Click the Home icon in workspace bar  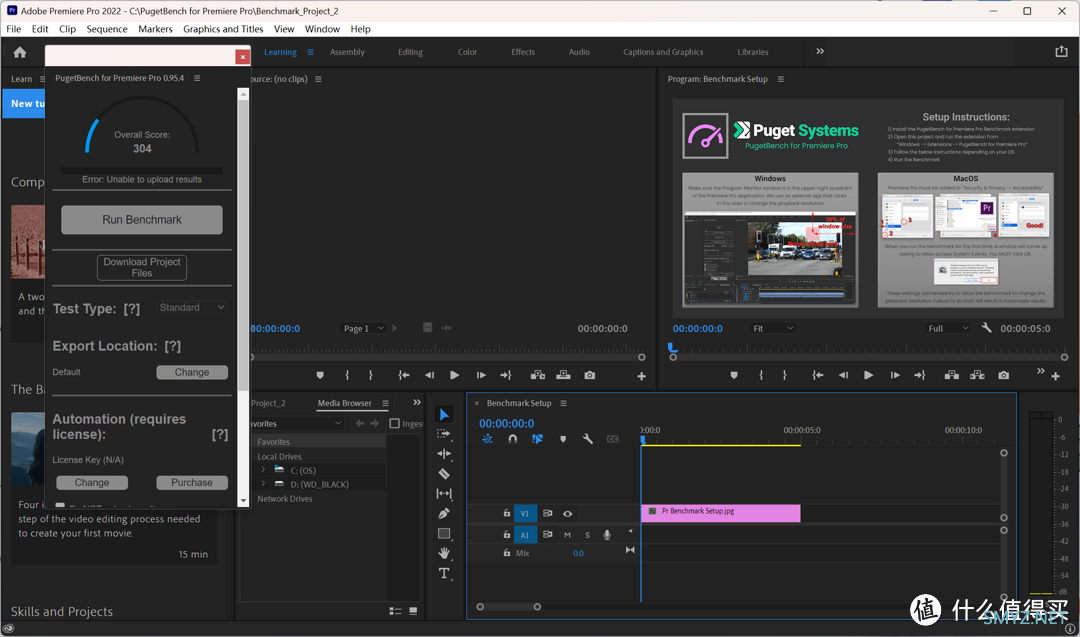[x=20, y=52]
